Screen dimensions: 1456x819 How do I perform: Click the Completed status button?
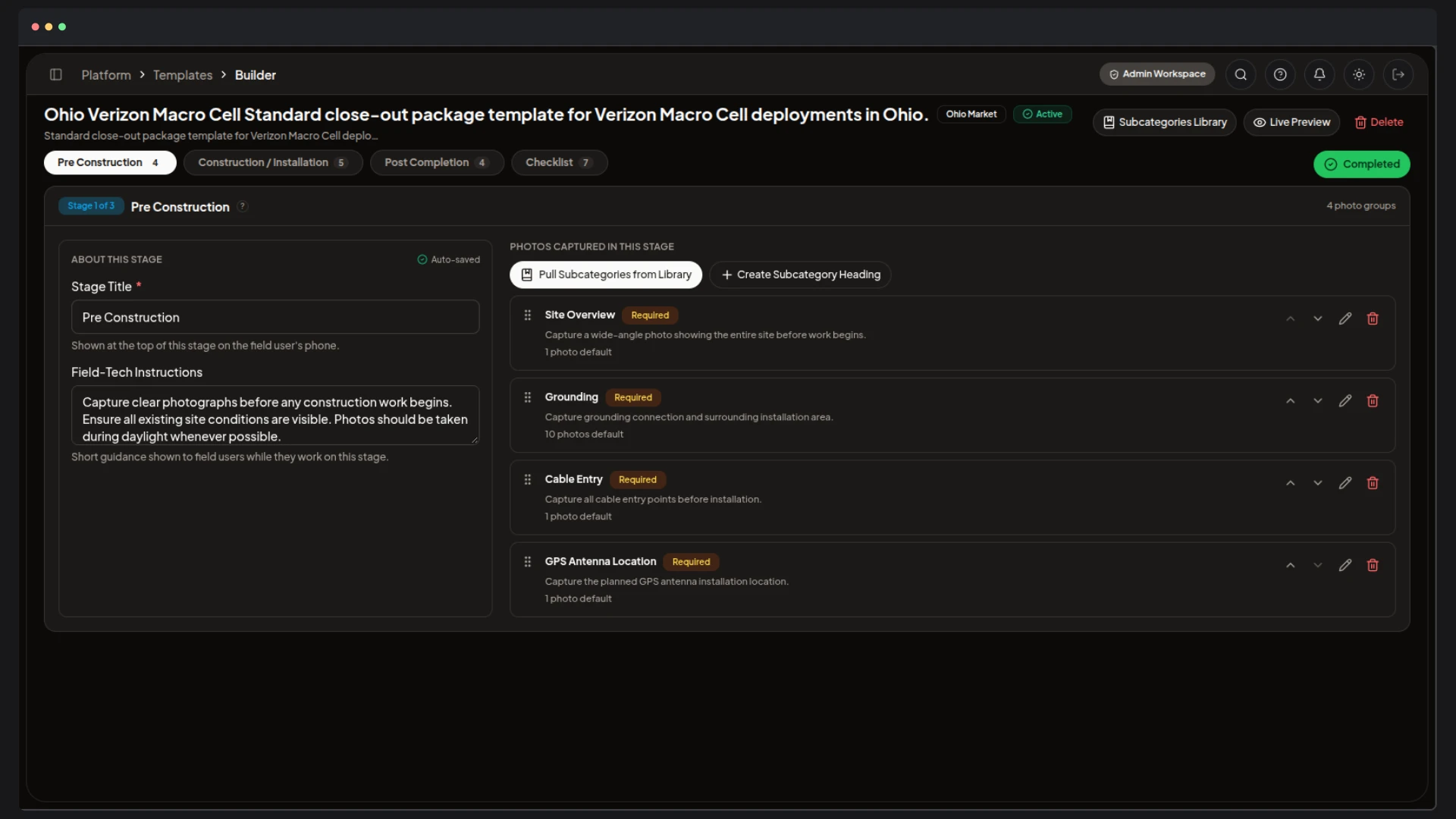[1362, 164]
